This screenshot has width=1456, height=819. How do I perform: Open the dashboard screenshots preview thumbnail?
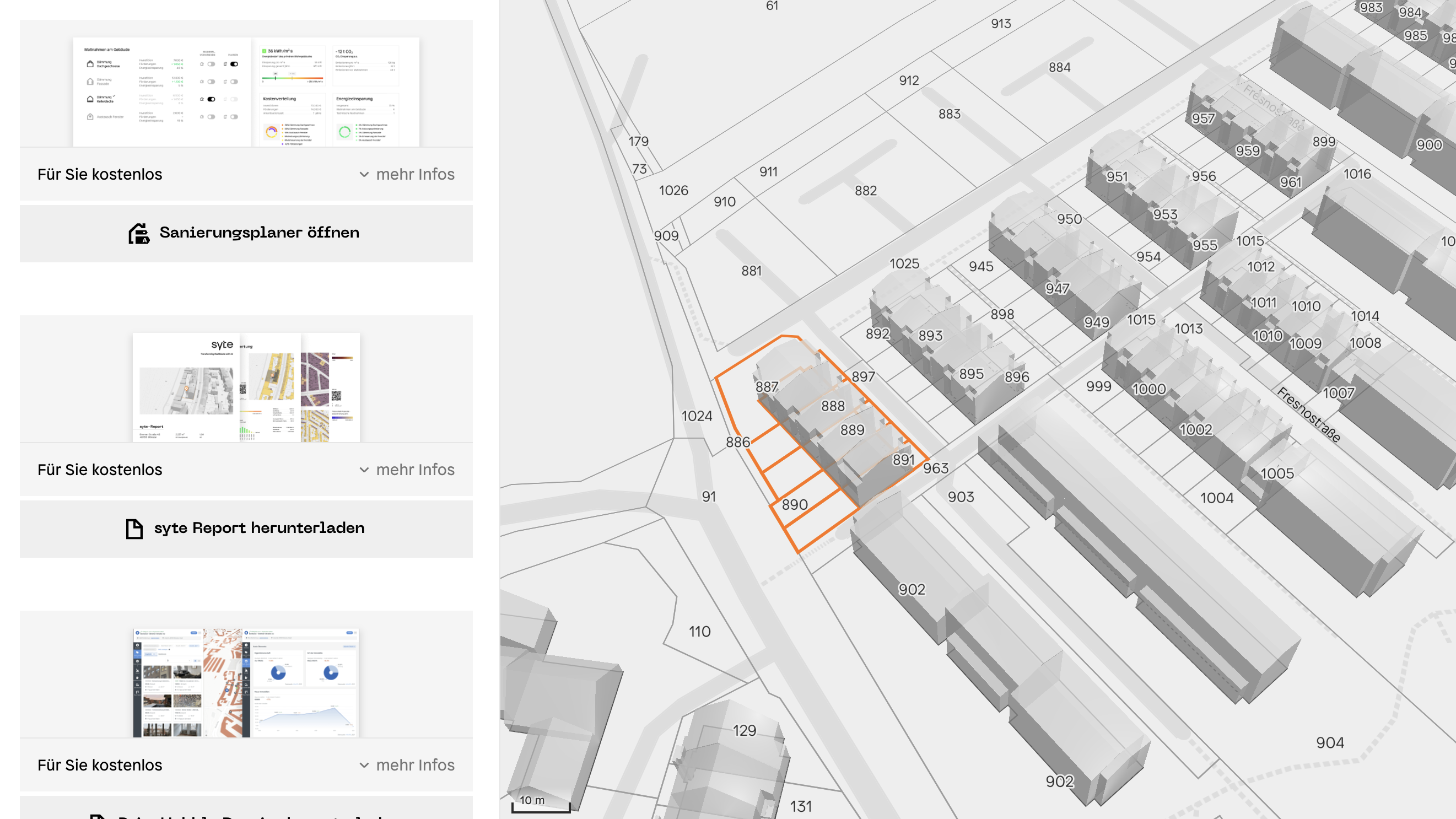246,682
